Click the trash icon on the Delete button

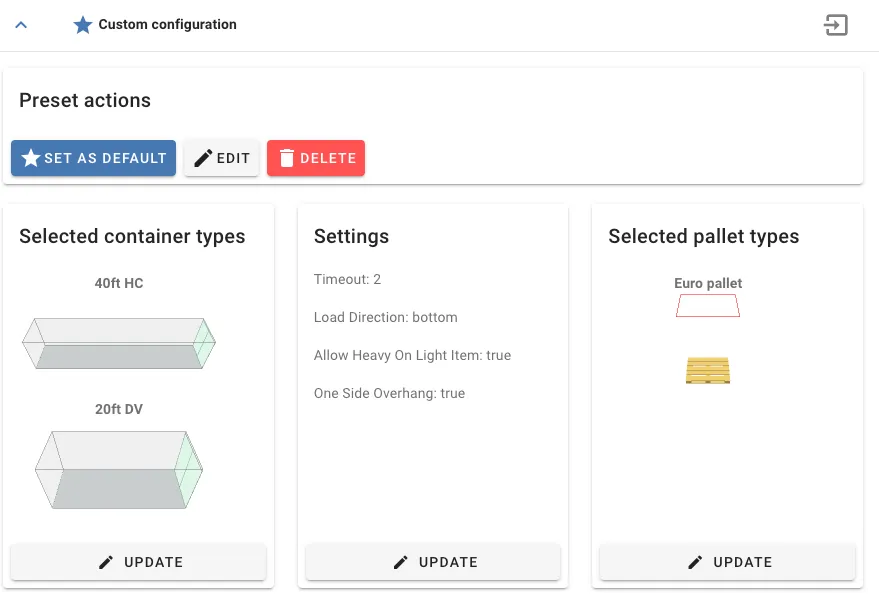click(288, 157)
